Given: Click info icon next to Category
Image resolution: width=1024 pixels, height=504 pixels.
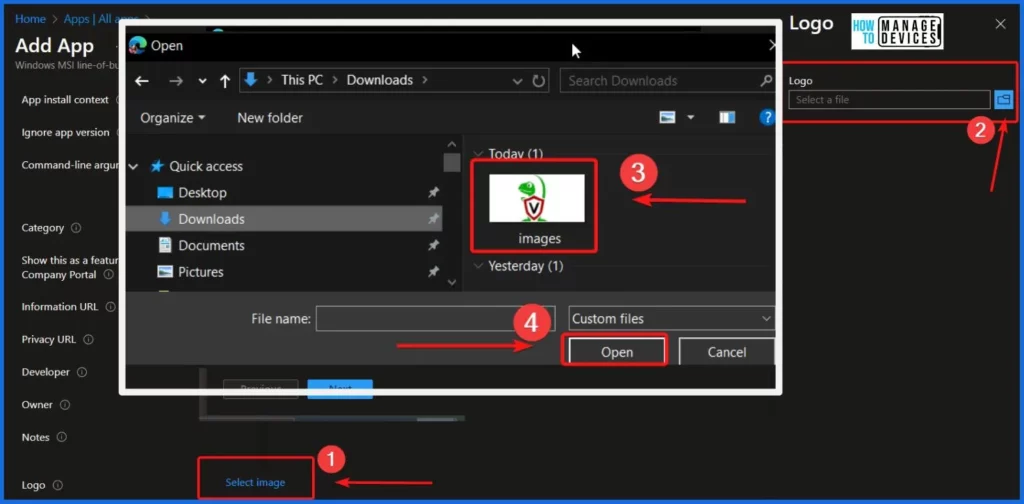Looking at the screenshot, I should point(76,228).
